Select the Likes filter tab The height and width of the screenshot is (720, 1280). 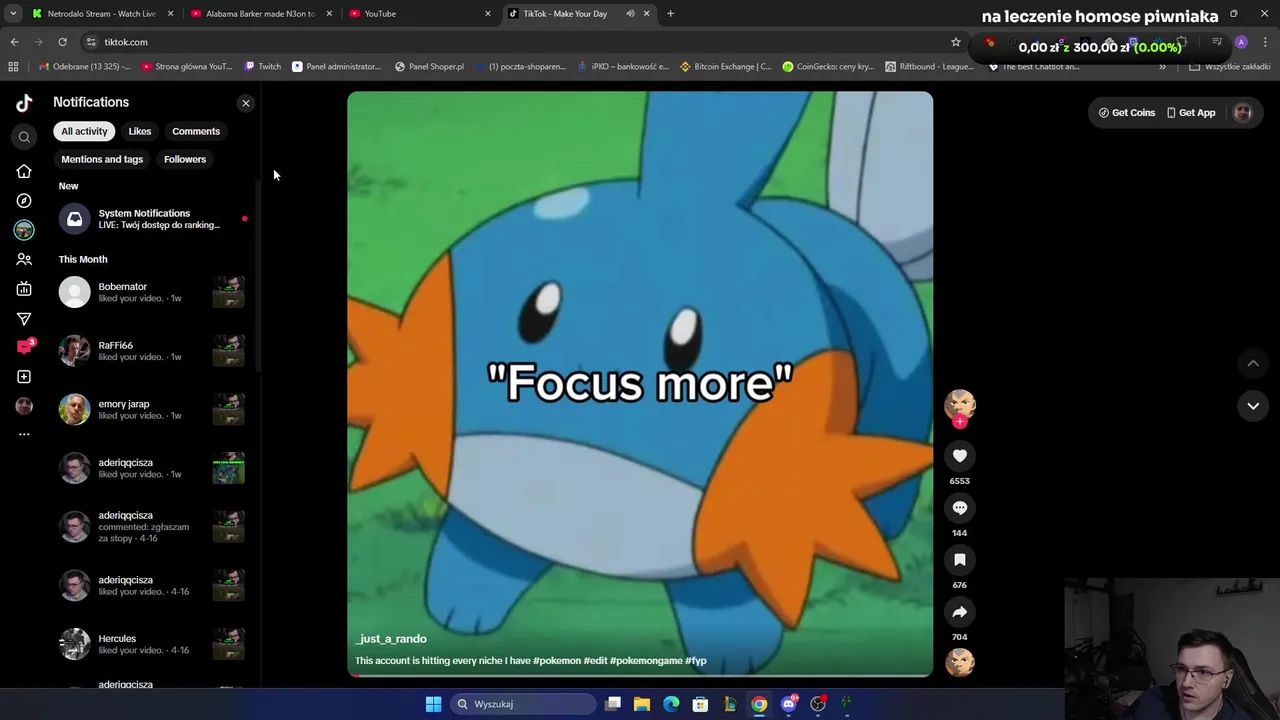140,131
